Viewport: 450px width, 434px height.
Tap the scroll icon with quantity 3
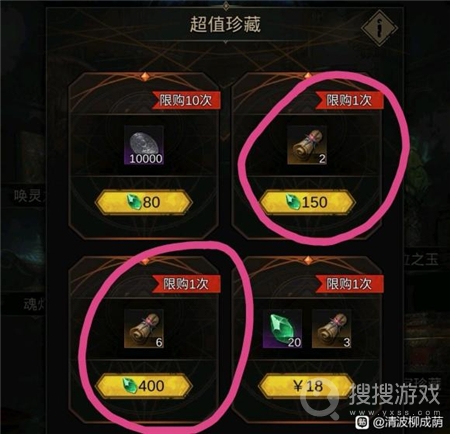point(332,329)
